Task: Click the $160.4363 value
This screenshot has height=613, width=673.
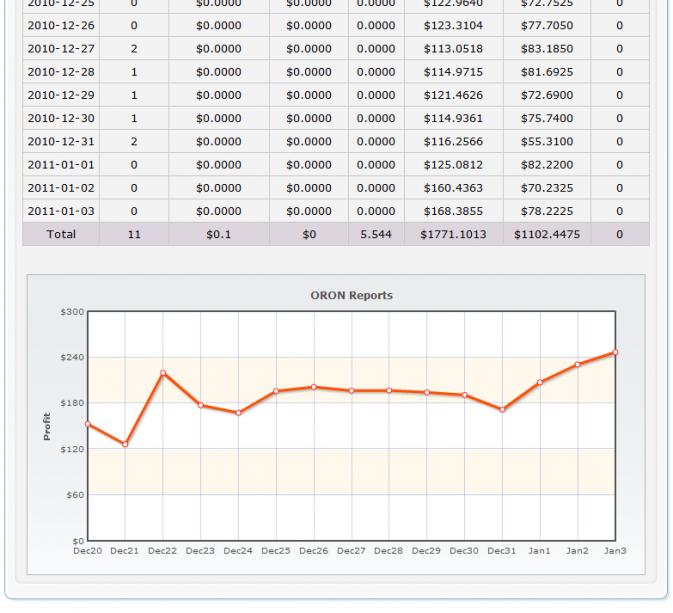Action: pos(453,188)
